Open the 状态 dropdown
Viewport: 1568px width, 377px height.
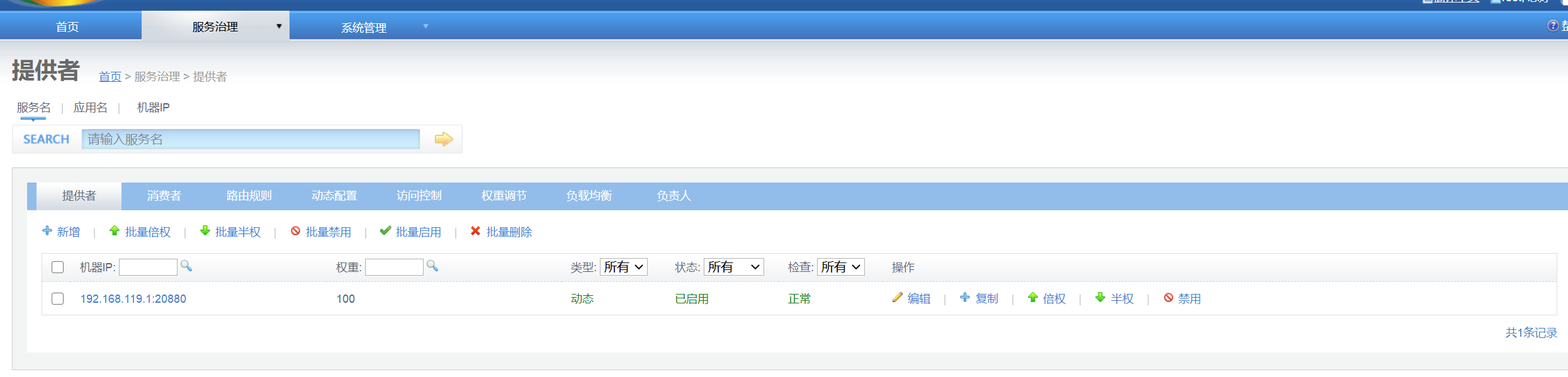tap(734, 267)
